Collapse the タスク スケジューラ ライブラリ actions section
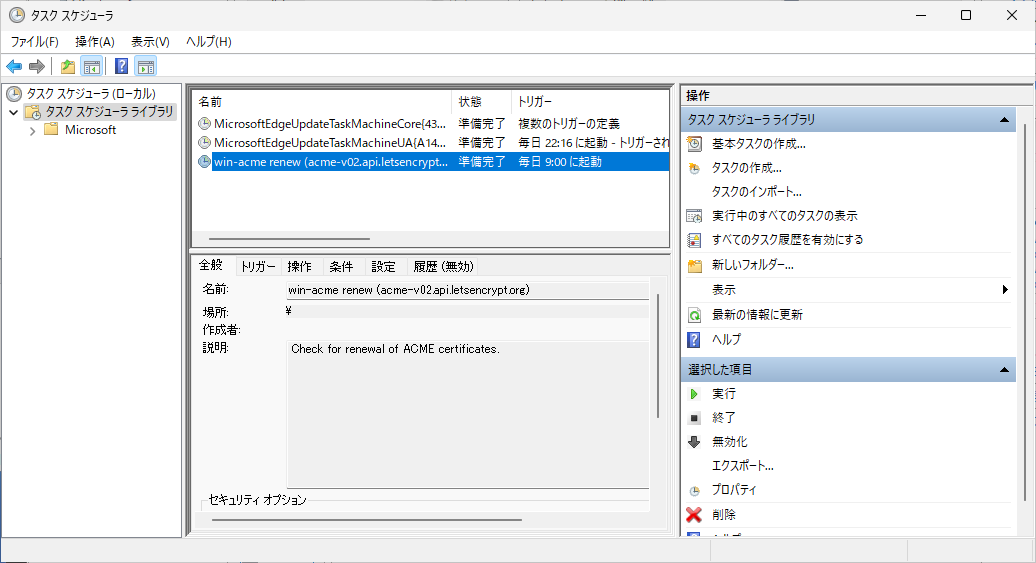This screenshot has width=1036, height=563. coord(1004,120)
